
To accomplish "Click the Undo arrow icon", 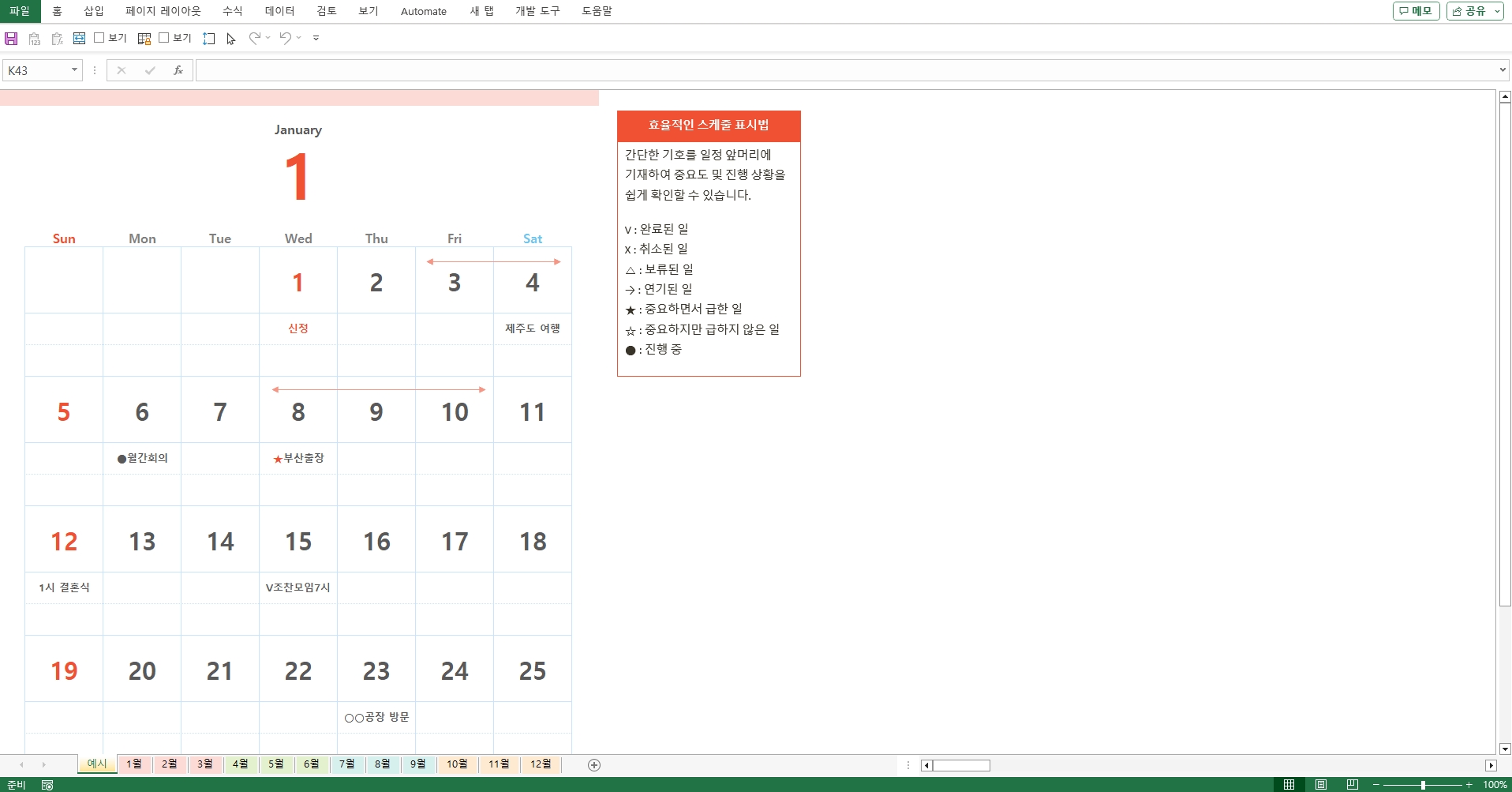I will click(286, 37).
